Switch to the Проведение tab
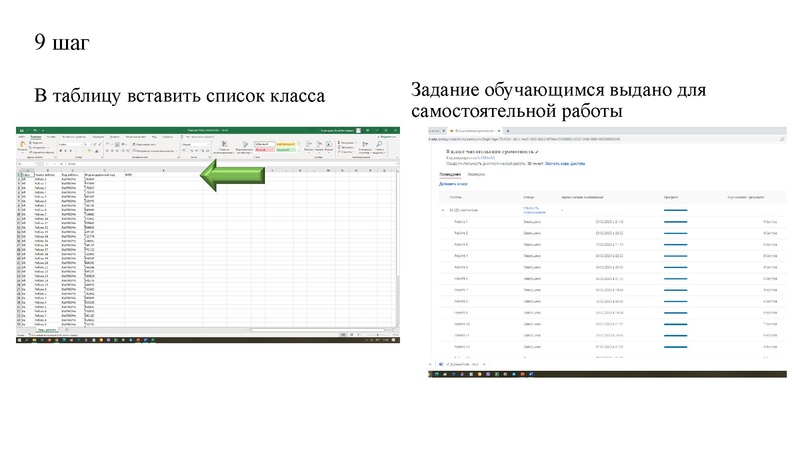Screen dimensions: 800x450 pyautogui.click(x=449, y=174)
